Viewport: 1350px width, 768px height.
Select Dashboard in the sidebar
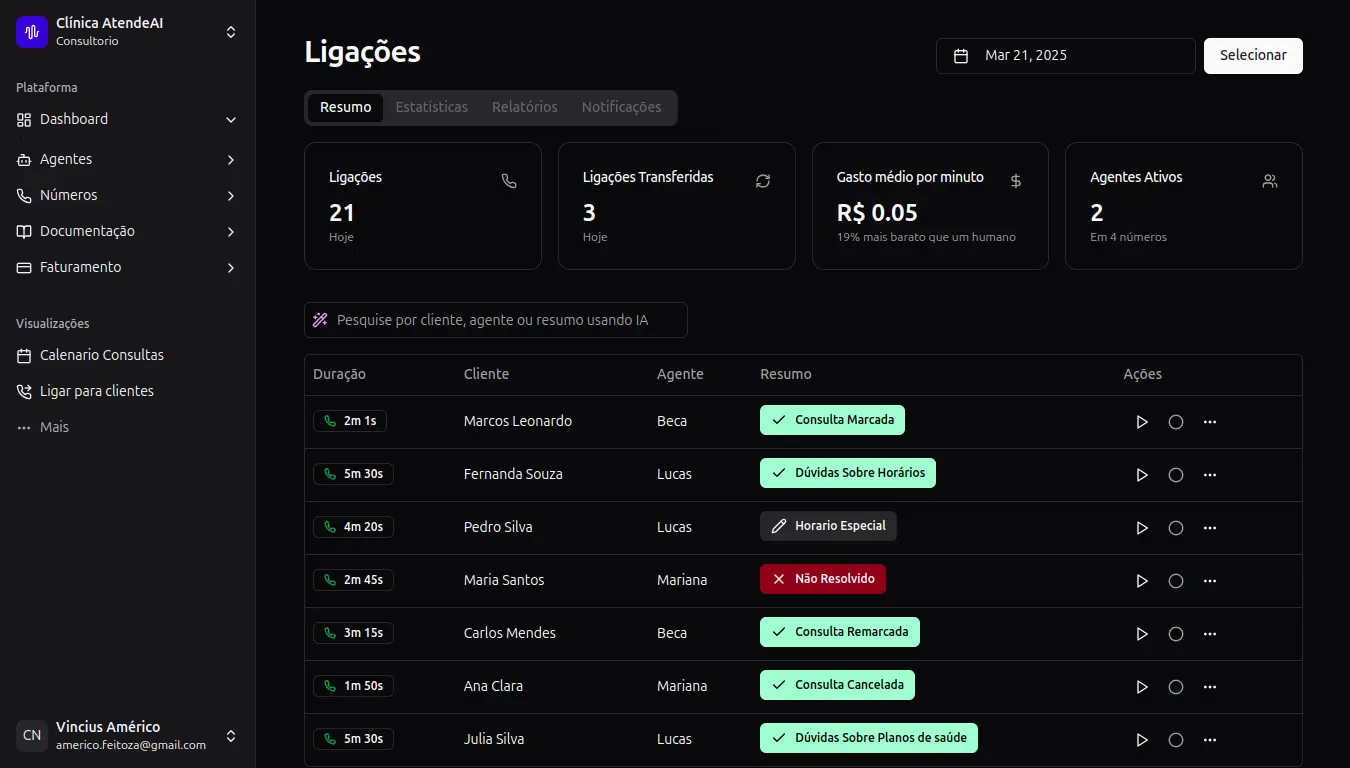(x=72, y=119)
